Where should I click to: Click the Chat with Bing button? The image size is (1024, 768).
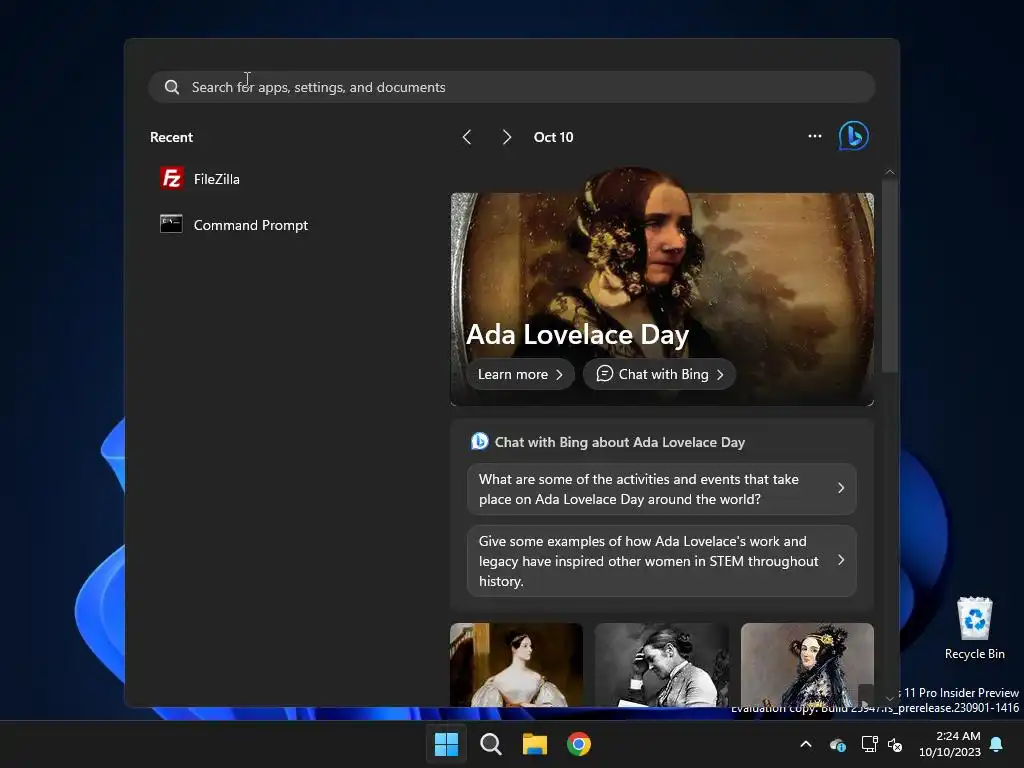pos(660,374)
